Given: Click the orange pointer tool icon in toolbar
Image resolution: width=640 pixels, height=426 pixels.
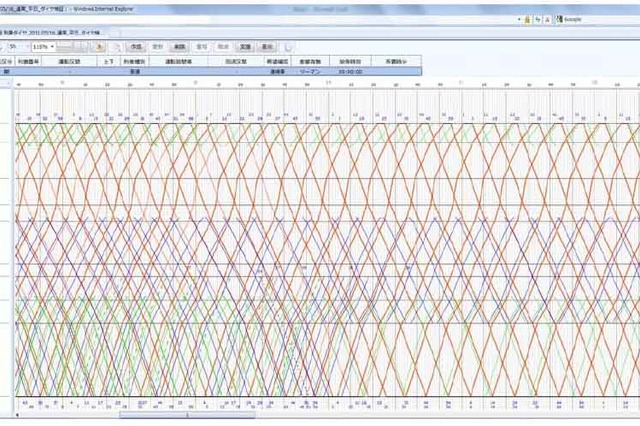Looking at the screenshot, I should pyautogui.click(x=102, y=47).
